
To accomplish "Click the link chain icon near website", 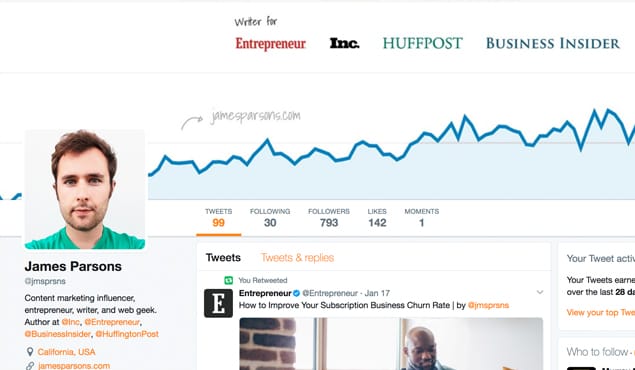I will tap(30, 366).
